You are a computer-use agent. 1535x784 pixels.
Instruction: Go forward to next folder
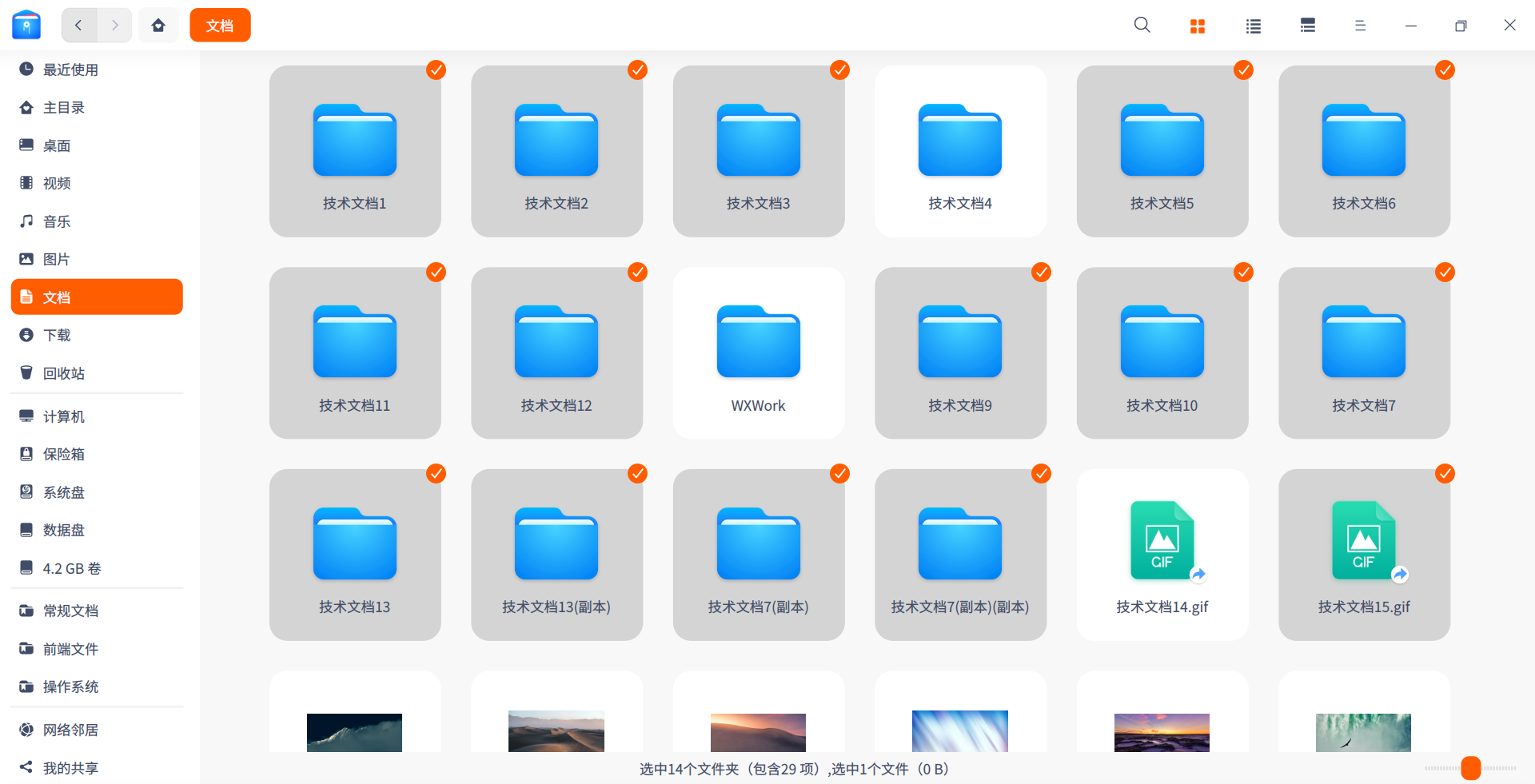click(114, 26)
